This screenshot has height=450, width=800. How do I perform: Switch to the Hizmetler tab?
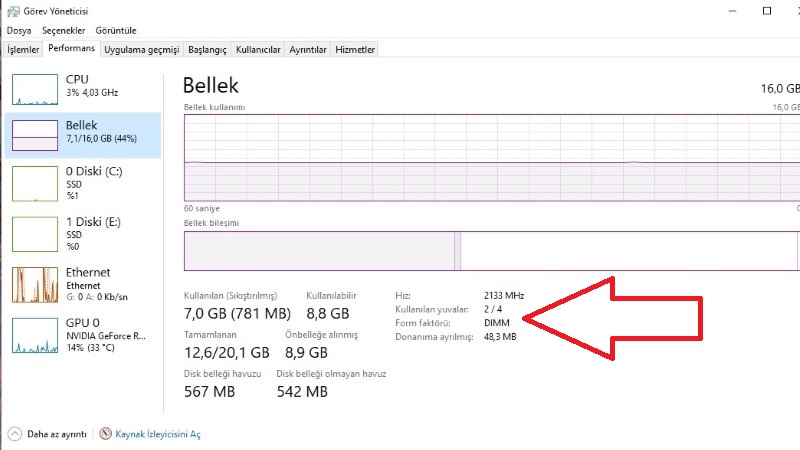[x=355, y=49]
